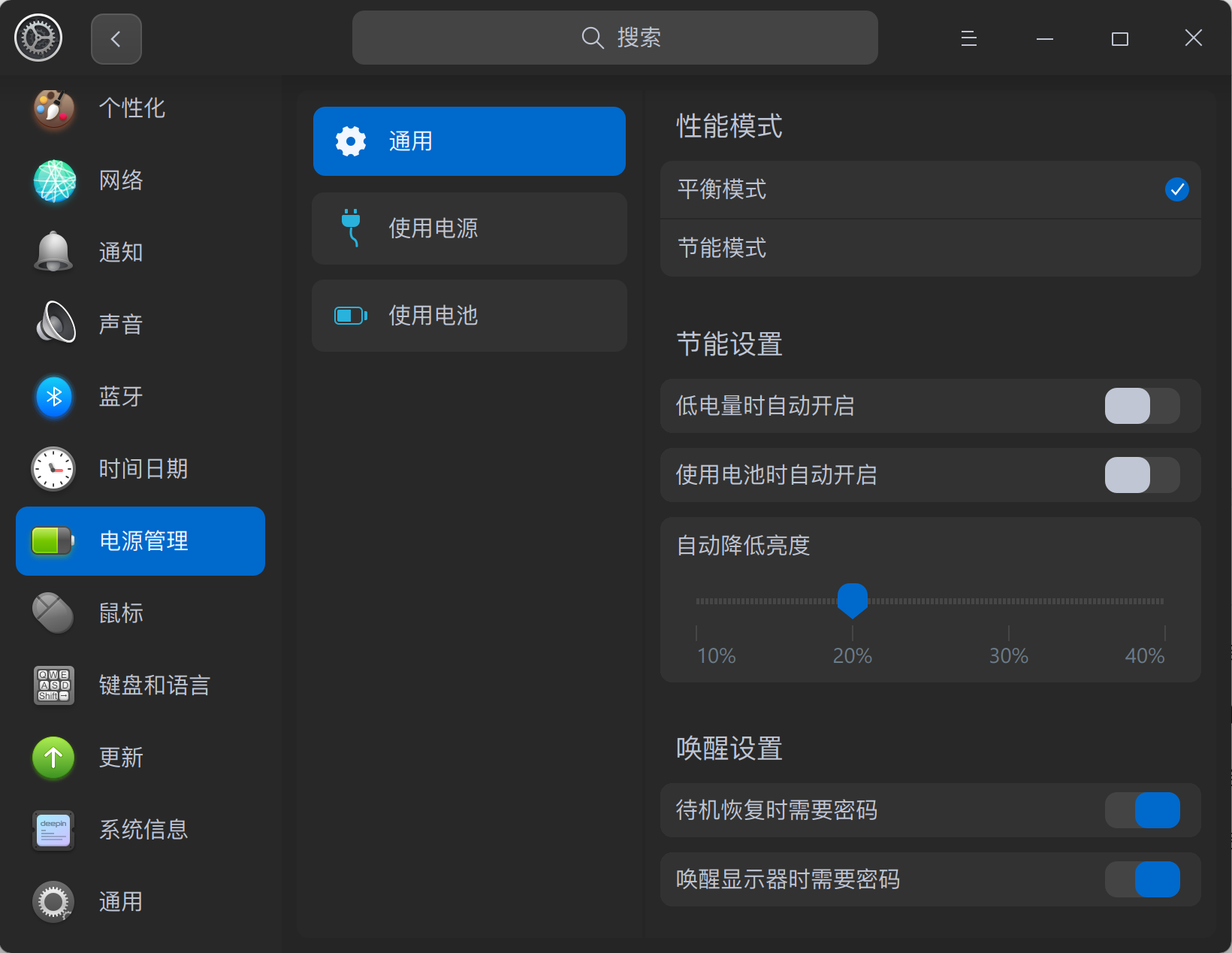1232x953 pixels.
Task: Toggle auto power saving when on battery
Action: [x=1141, y=475]
